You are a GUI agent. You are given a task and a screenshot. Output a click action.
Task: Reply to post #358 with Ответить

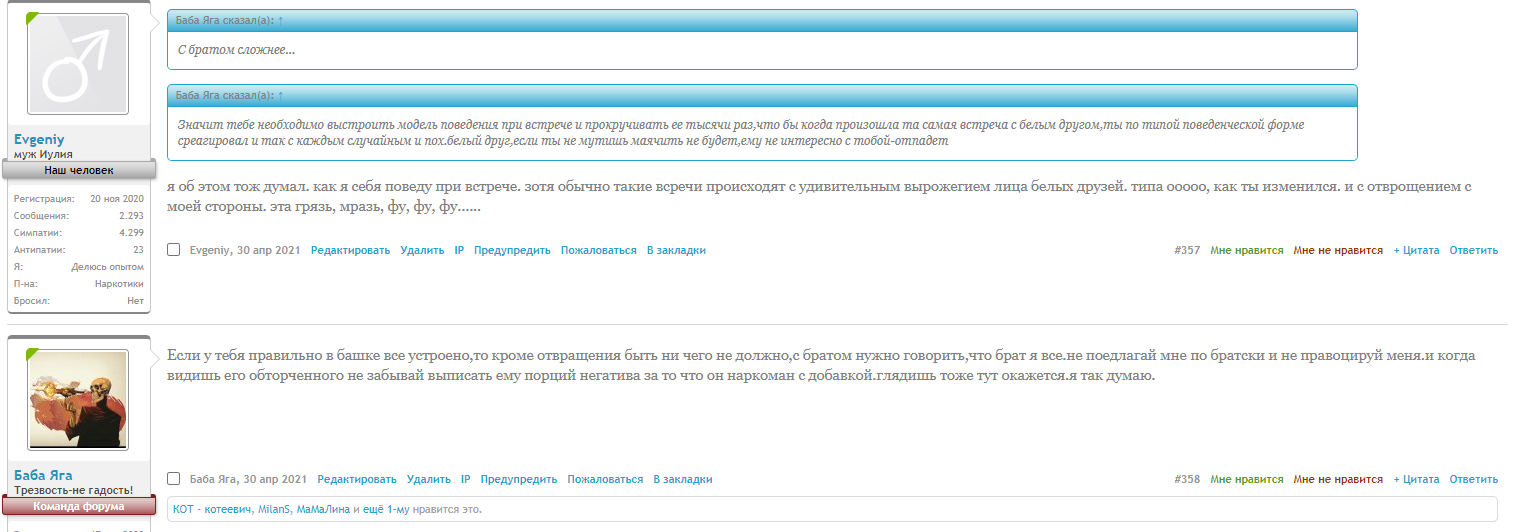point(1473,479)
